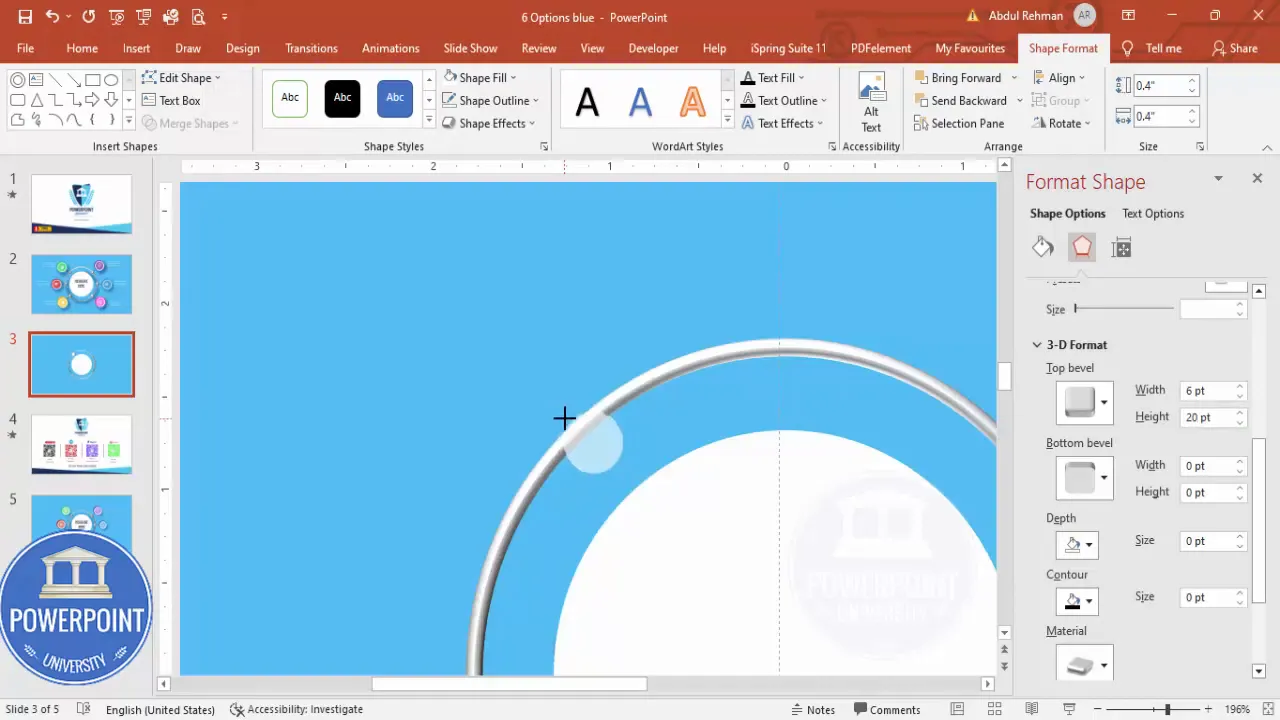
Task: Select the Right Arrow shape
Action: click(92, 100)
